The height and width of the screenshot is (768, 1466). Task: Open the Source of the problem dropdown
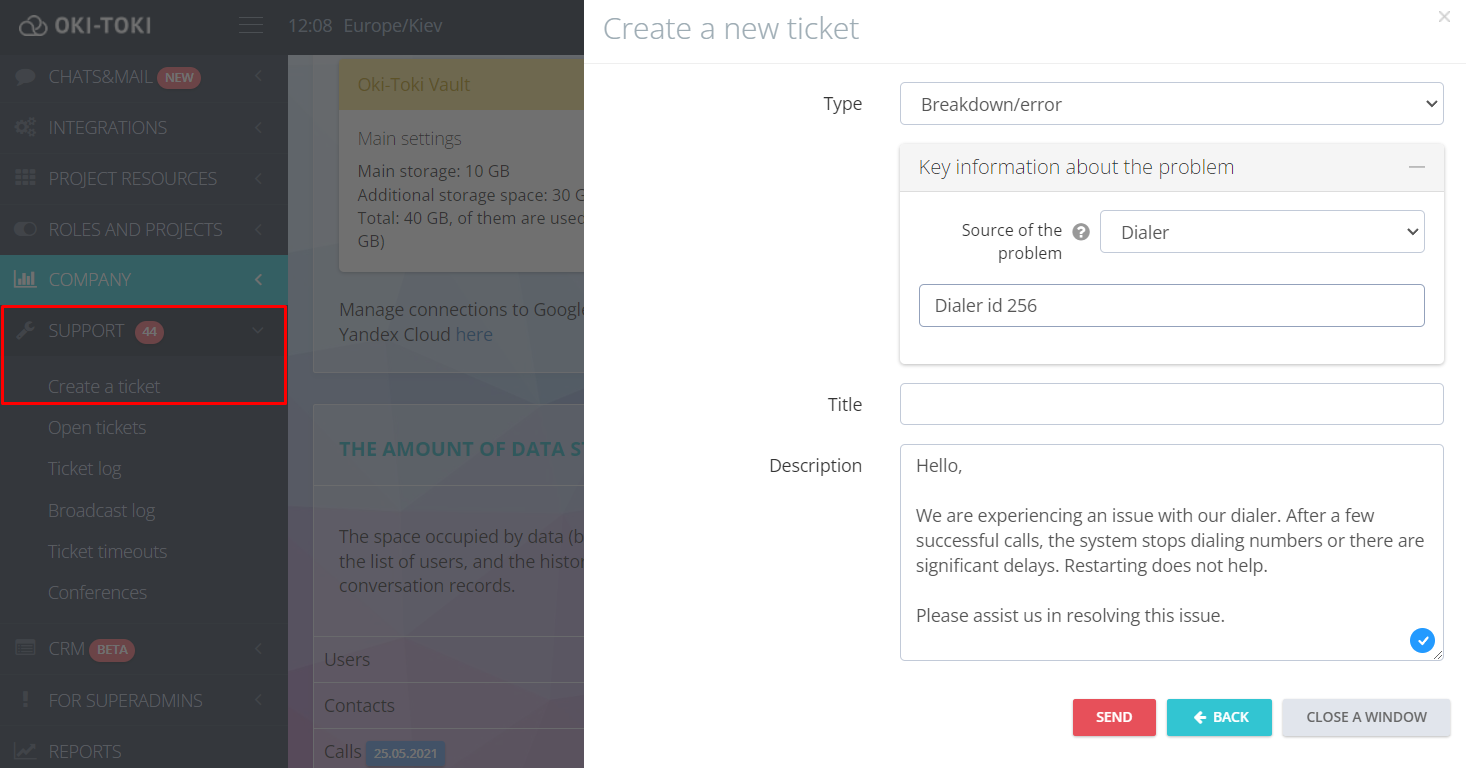(x=1261, y=232)
